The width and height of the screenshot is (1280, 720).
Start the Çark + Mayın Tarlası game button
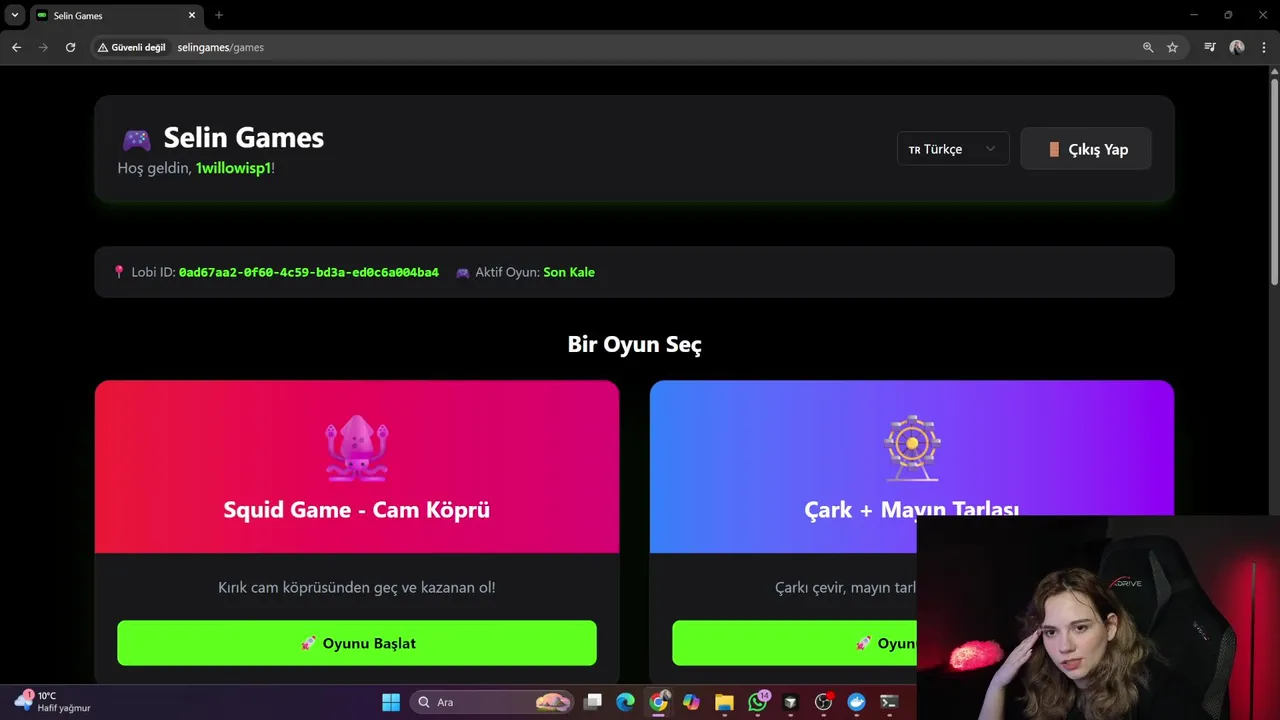[794, 643]
